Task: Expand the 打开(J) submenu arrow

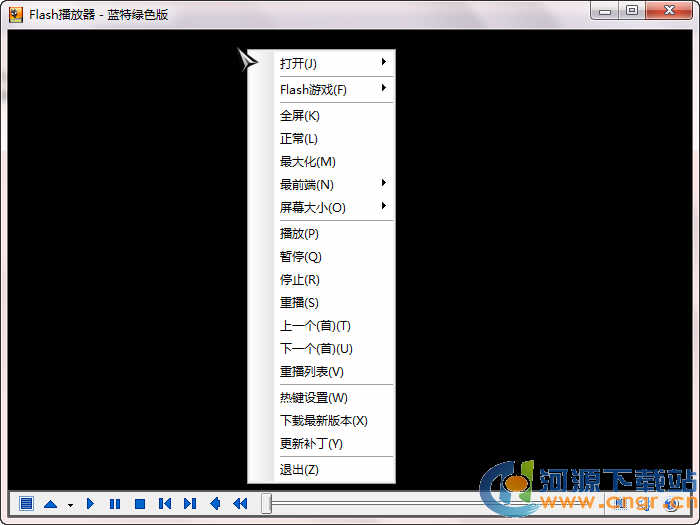Action: pyautogui.click(x=383, y=62)
